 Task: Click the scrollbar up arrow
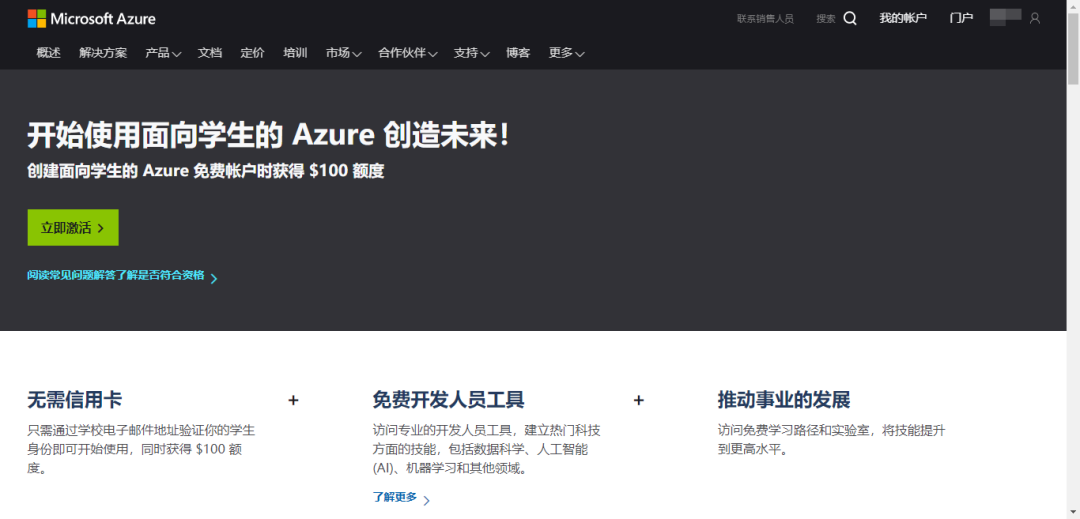tap(1073, 6)
